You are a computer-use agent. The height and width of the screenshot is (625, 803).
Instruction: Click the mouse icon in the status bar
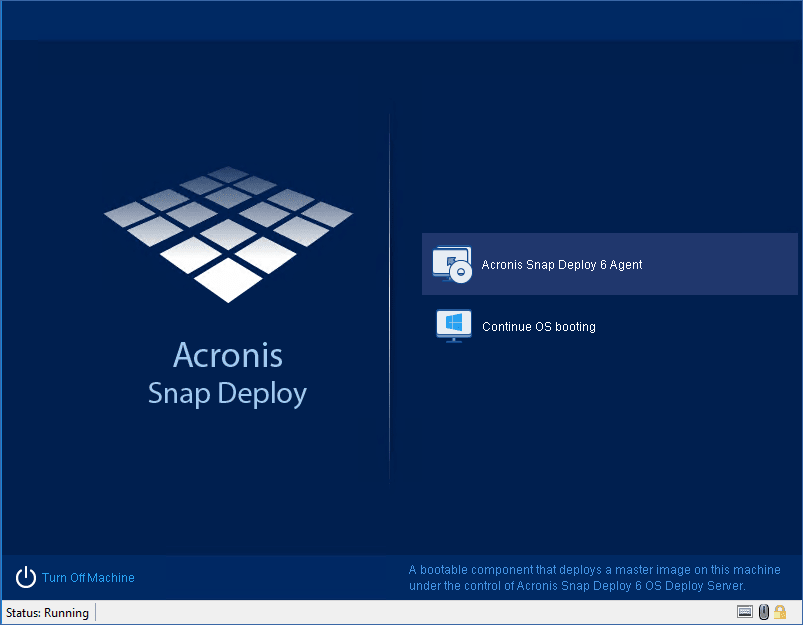pos(763,612)
